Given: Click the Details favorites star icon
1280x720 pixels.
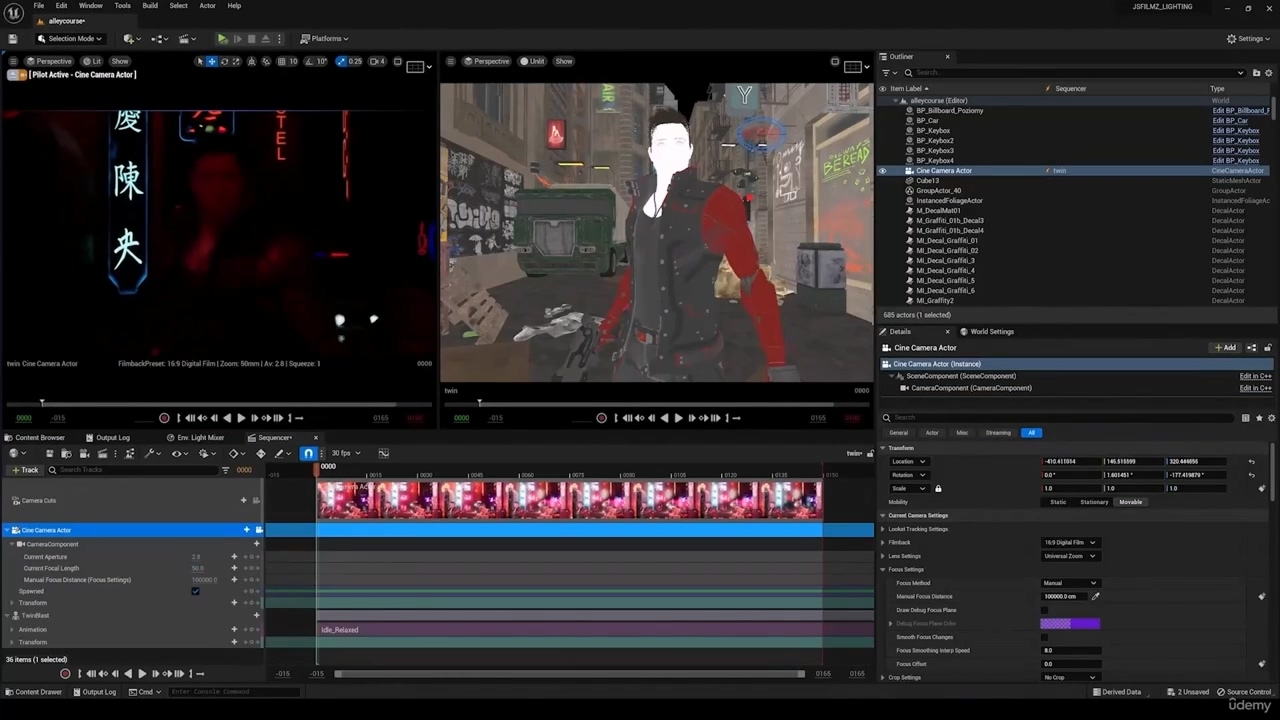Looking at the screenshot, I should tap(1259, 418).
